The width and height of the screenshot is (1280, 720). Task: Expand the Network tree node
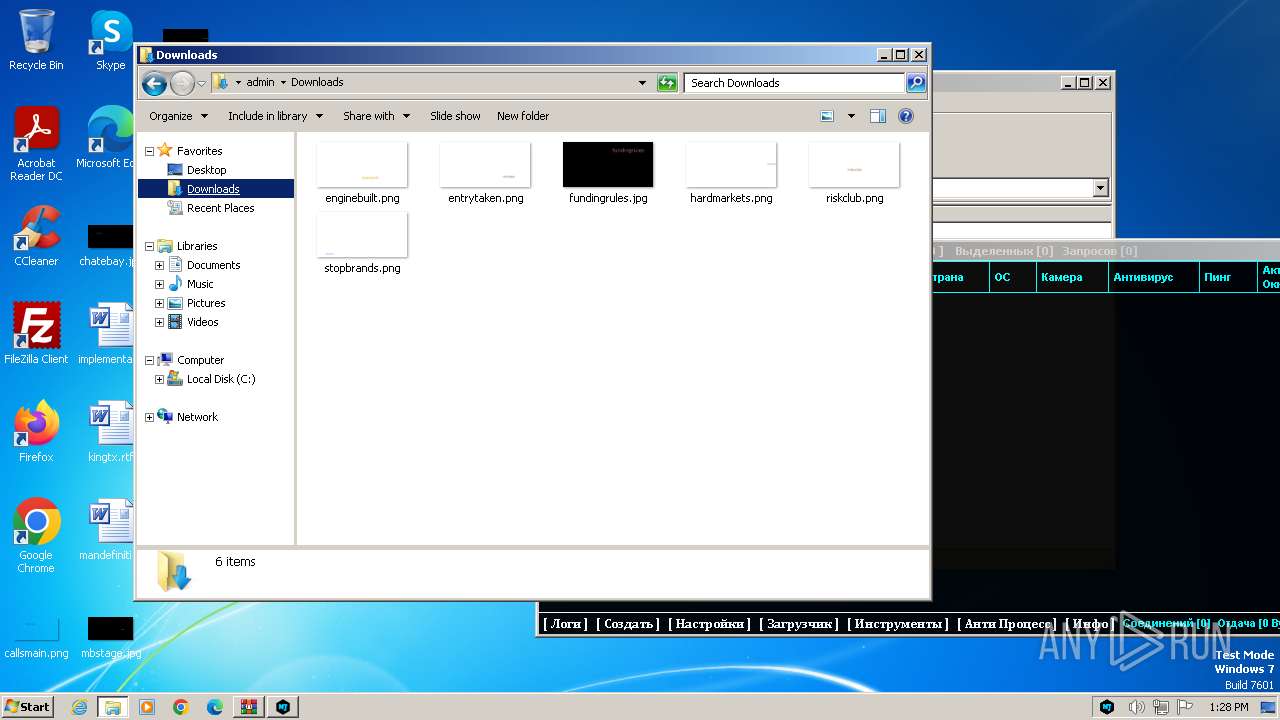click(149, 417)
